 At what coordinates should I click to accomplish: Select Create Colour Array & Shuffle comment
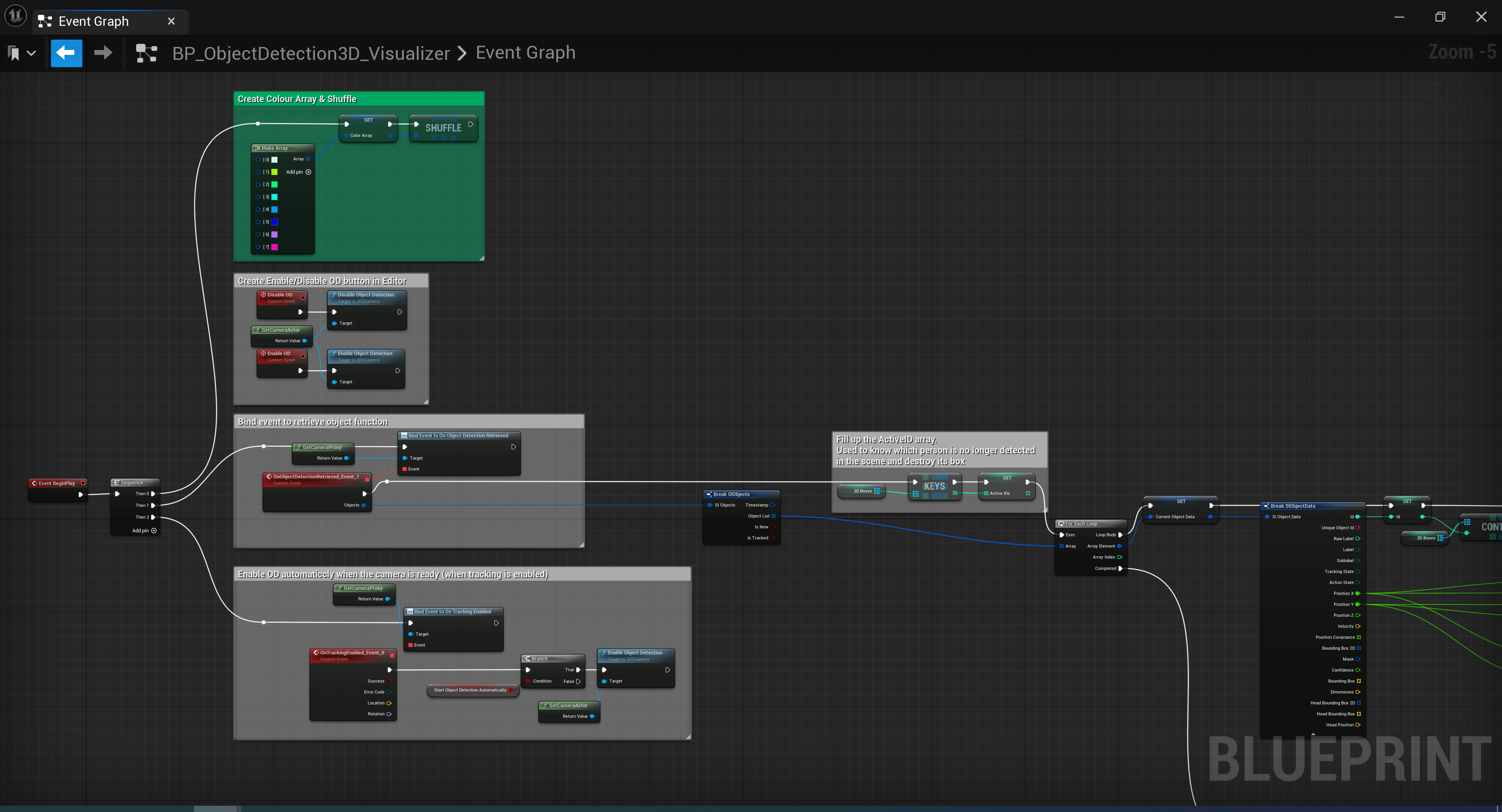tap(359, 99)
